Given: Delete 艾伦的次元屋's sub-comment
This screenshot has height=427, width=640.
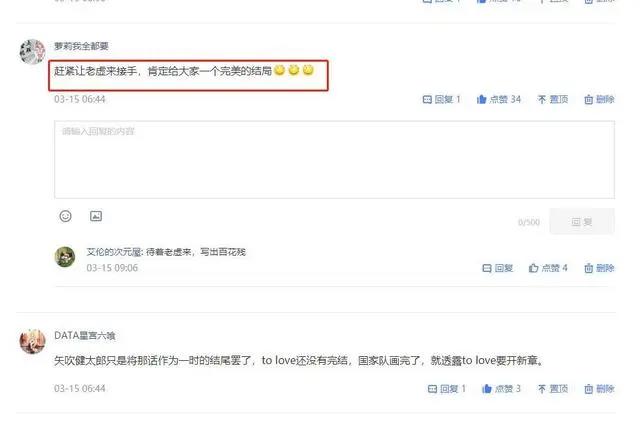Looking at the screenshot, I should tap(599, 268).
